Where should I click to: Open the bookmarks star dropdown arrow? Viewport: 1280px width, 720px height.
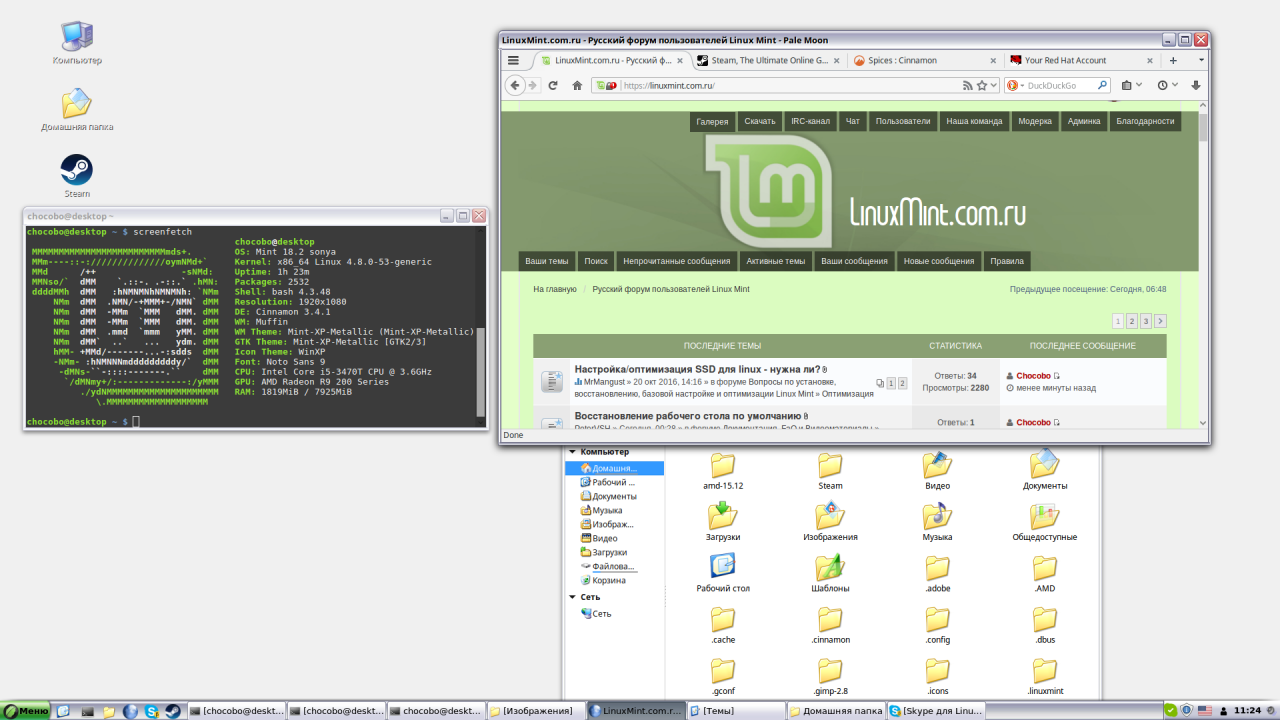(995, 86)
